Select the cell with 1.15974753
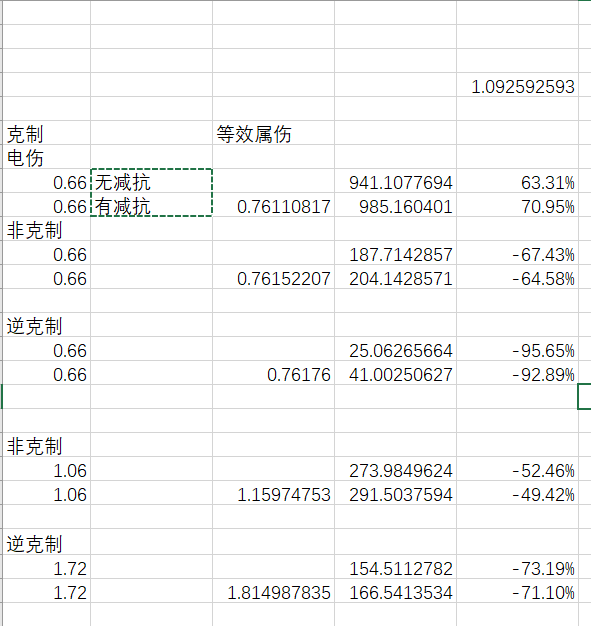The image size is (591, 626). click(274, 493)
